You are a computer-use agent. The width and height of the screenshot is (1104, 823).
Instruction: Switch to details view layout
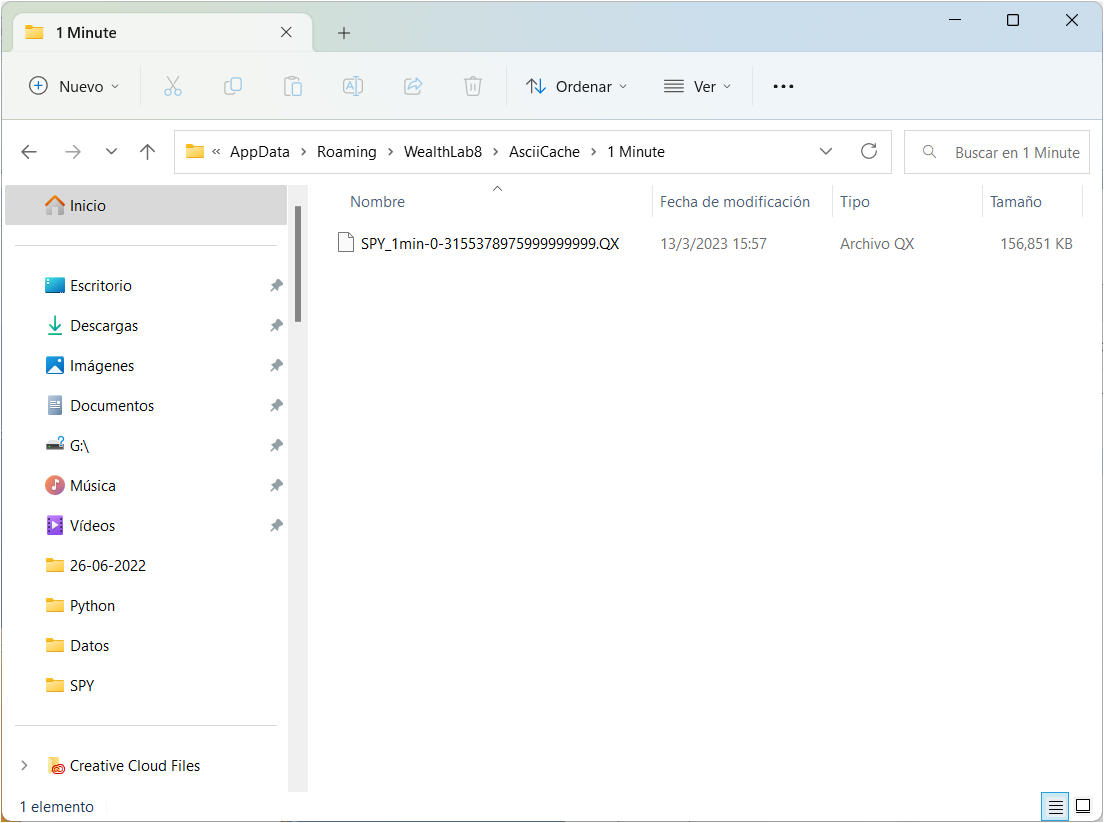point(1055,806)
